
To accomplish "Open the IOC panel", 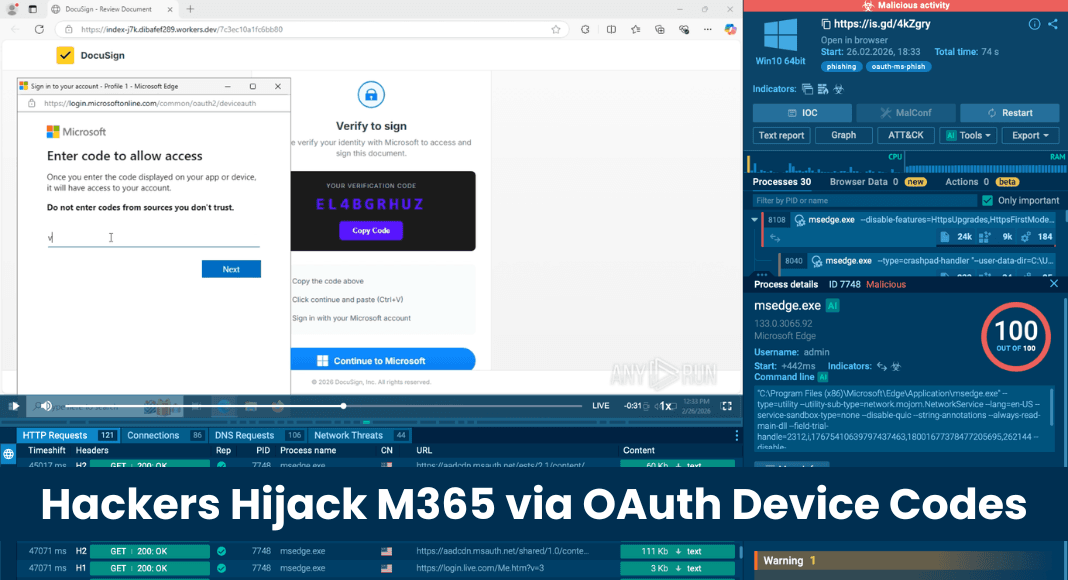I will pyautogui.click(x=802, y=112).
